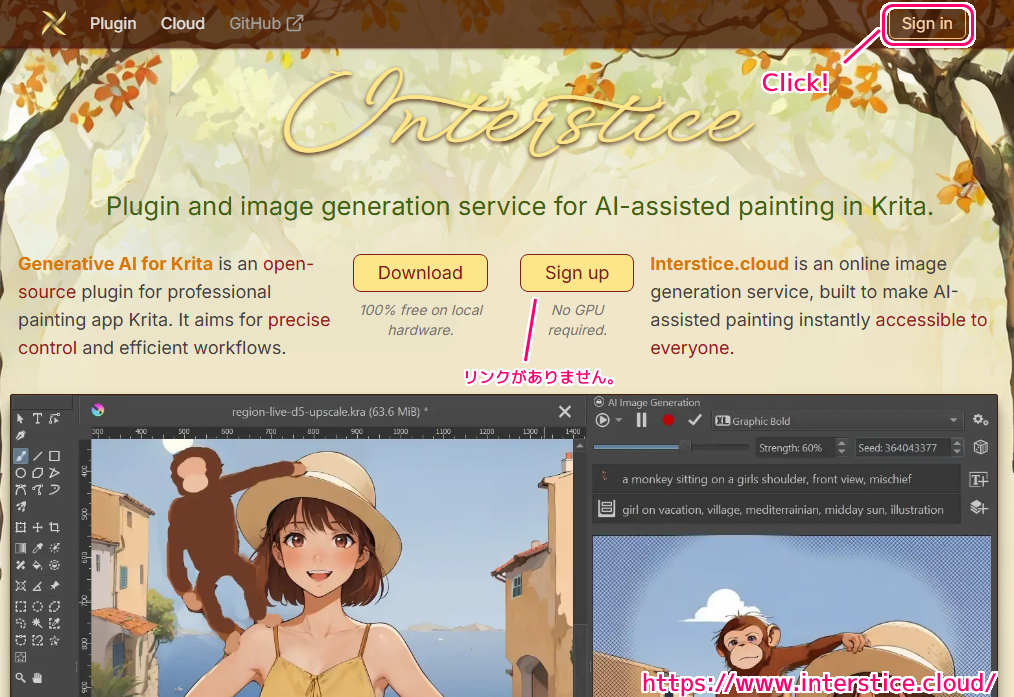1014x697 pixels.
Task: Select the Elliptical Selection tool
Action: pos(38,606)
